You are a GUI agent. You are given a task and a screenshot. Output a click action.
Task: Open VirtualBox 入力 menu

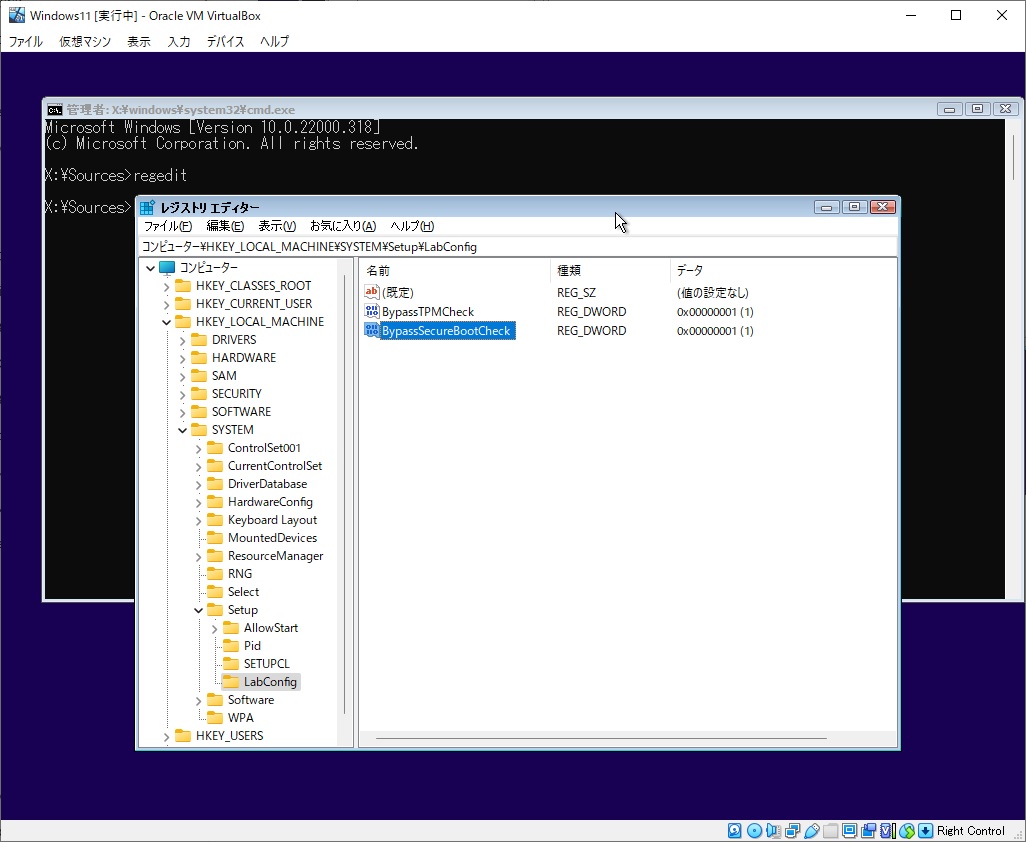click(179, 41)
